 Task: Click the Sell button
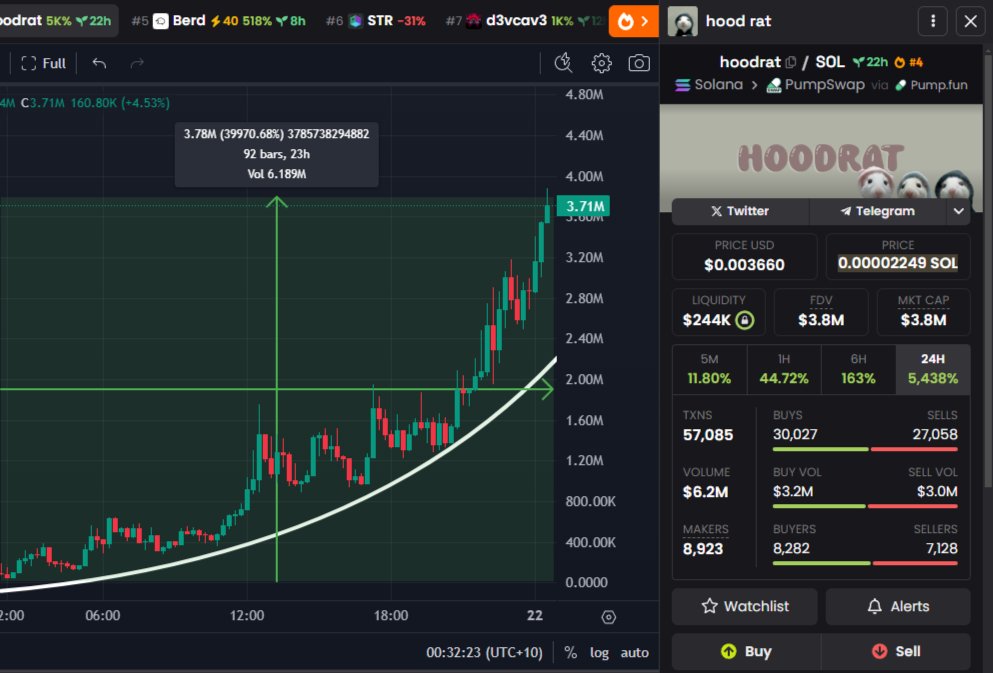click(896, 651)
